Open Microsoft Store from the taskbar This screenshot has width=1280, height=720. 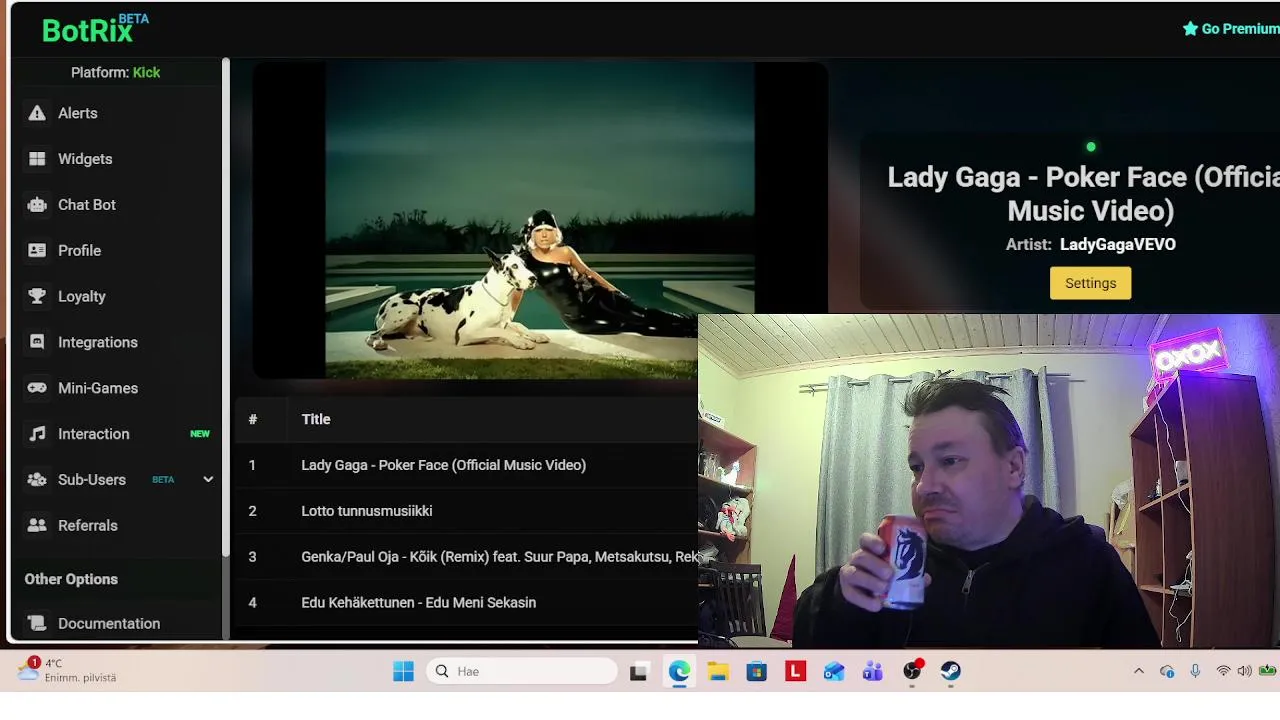(x=757, y=671)
